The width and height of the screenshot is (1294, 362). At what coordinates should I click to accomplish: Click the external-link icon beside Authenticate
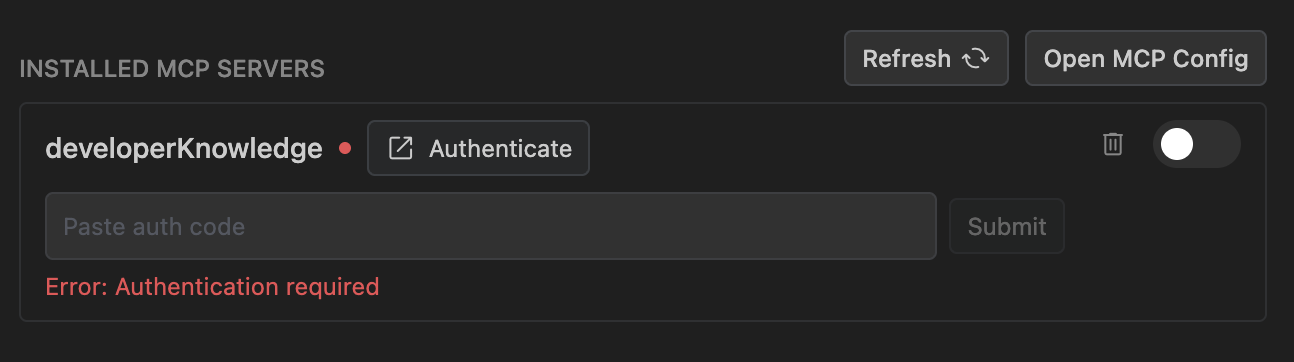coord(400,149)
